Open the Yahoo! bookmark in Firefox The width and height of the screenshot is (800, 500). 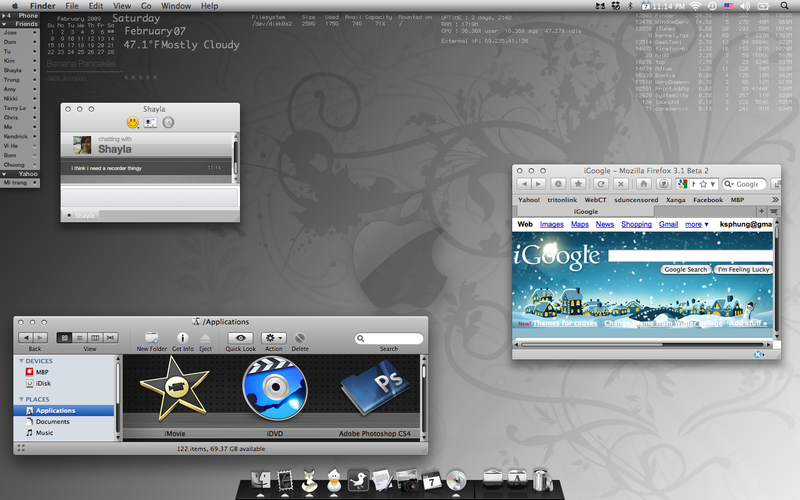coord(529,200)
